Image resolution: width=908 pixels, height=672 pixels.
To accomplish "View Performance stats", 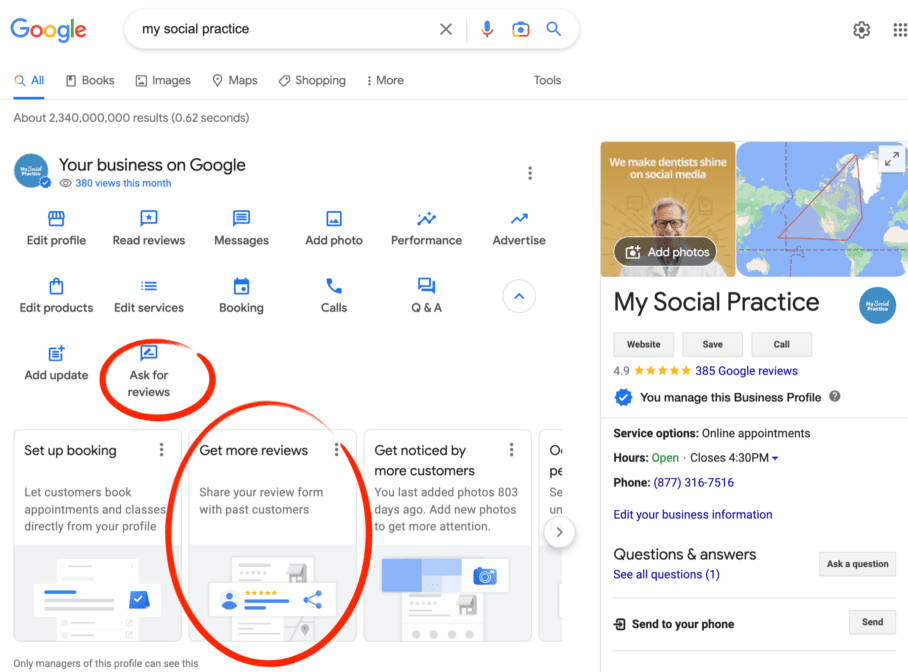I will point(426,229).
